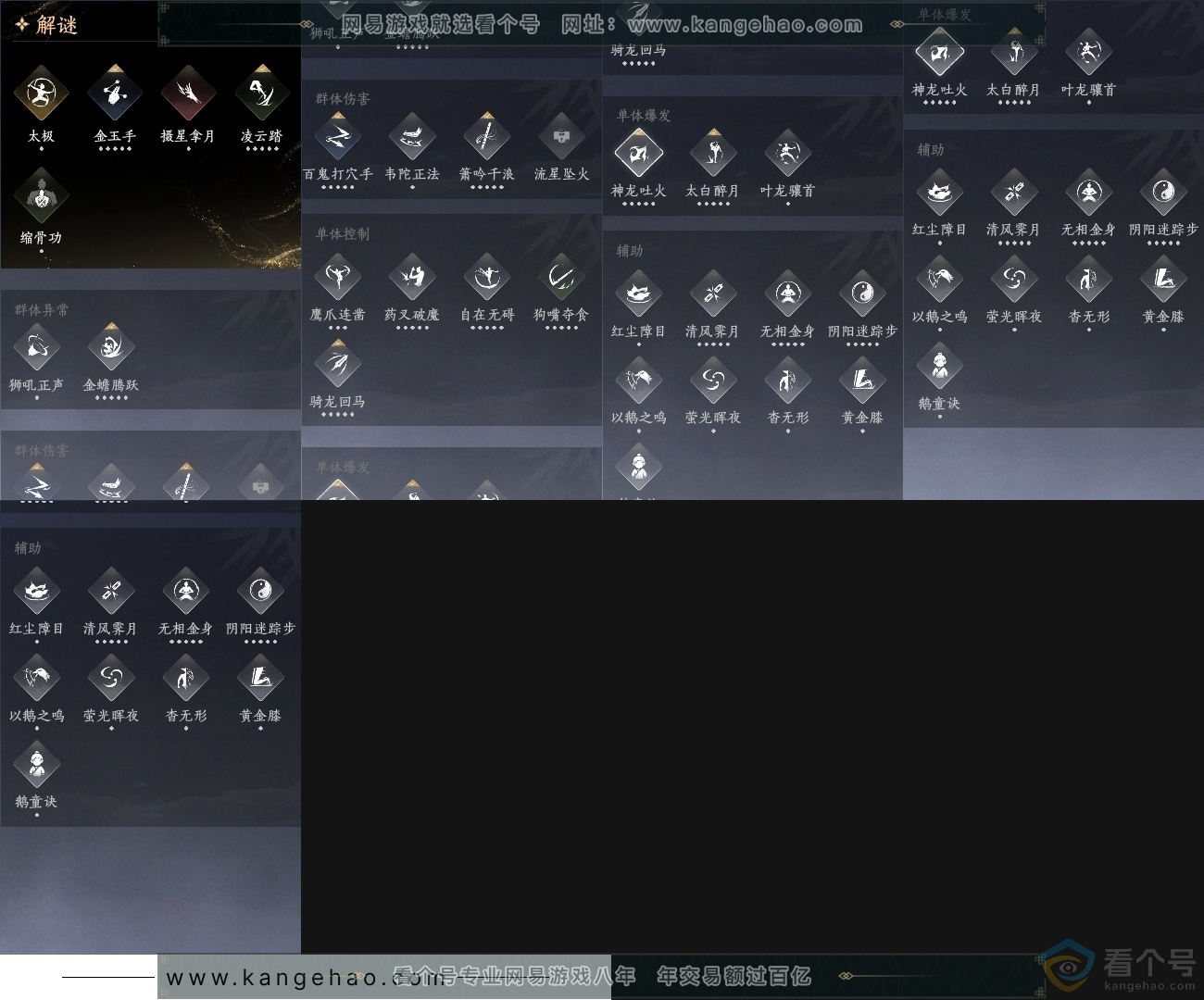Click the 解谜 section heading
The width and height of the screenshot is (1204, 1000).
(57, 25)
